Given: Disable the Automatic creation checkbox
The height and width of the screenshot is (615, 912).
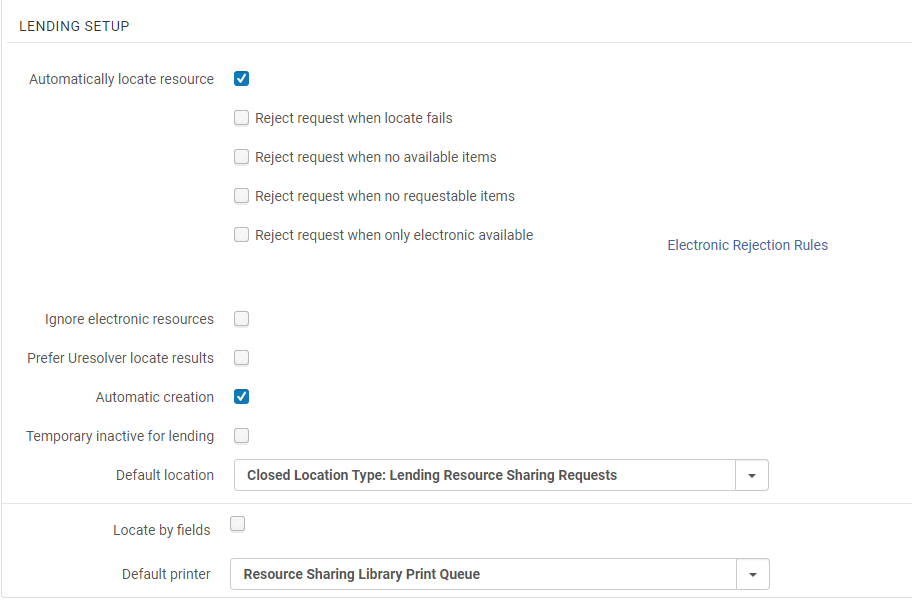Looking at the screenshot, I should point(241,397).
